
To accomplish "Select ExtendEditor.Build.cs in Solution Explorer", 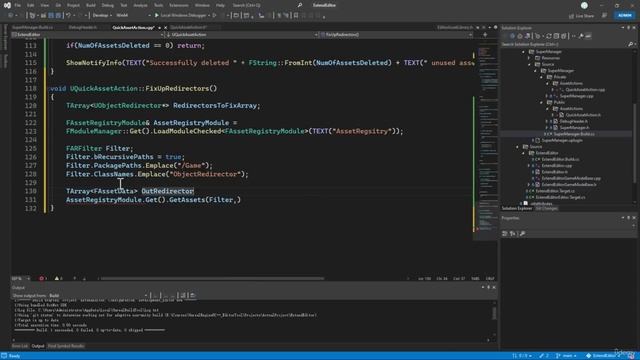I will click(560, 159).
